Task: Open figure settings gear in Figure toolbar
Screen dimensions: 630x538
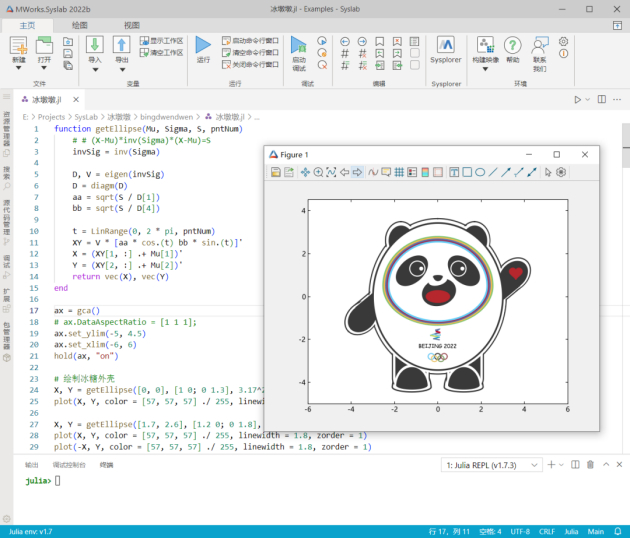Action: pyautogui.click(x=561, y=172)
